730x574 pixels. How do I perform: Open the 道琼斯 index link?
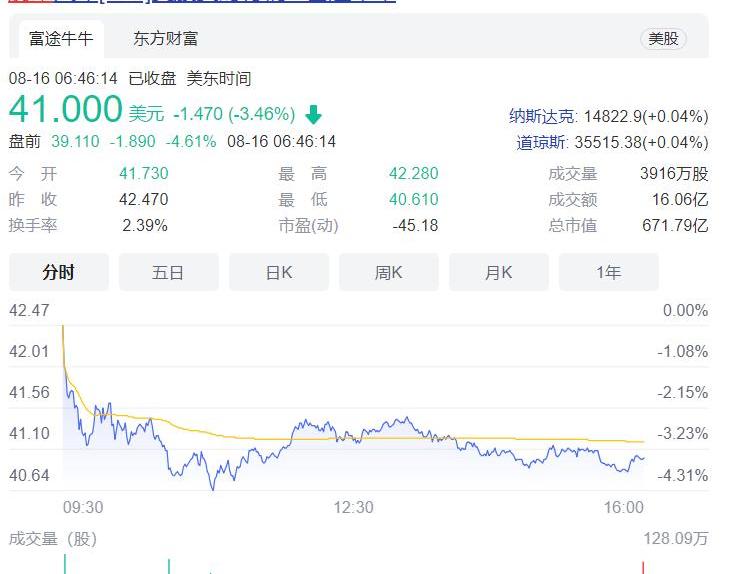click(x=541, y=142)
